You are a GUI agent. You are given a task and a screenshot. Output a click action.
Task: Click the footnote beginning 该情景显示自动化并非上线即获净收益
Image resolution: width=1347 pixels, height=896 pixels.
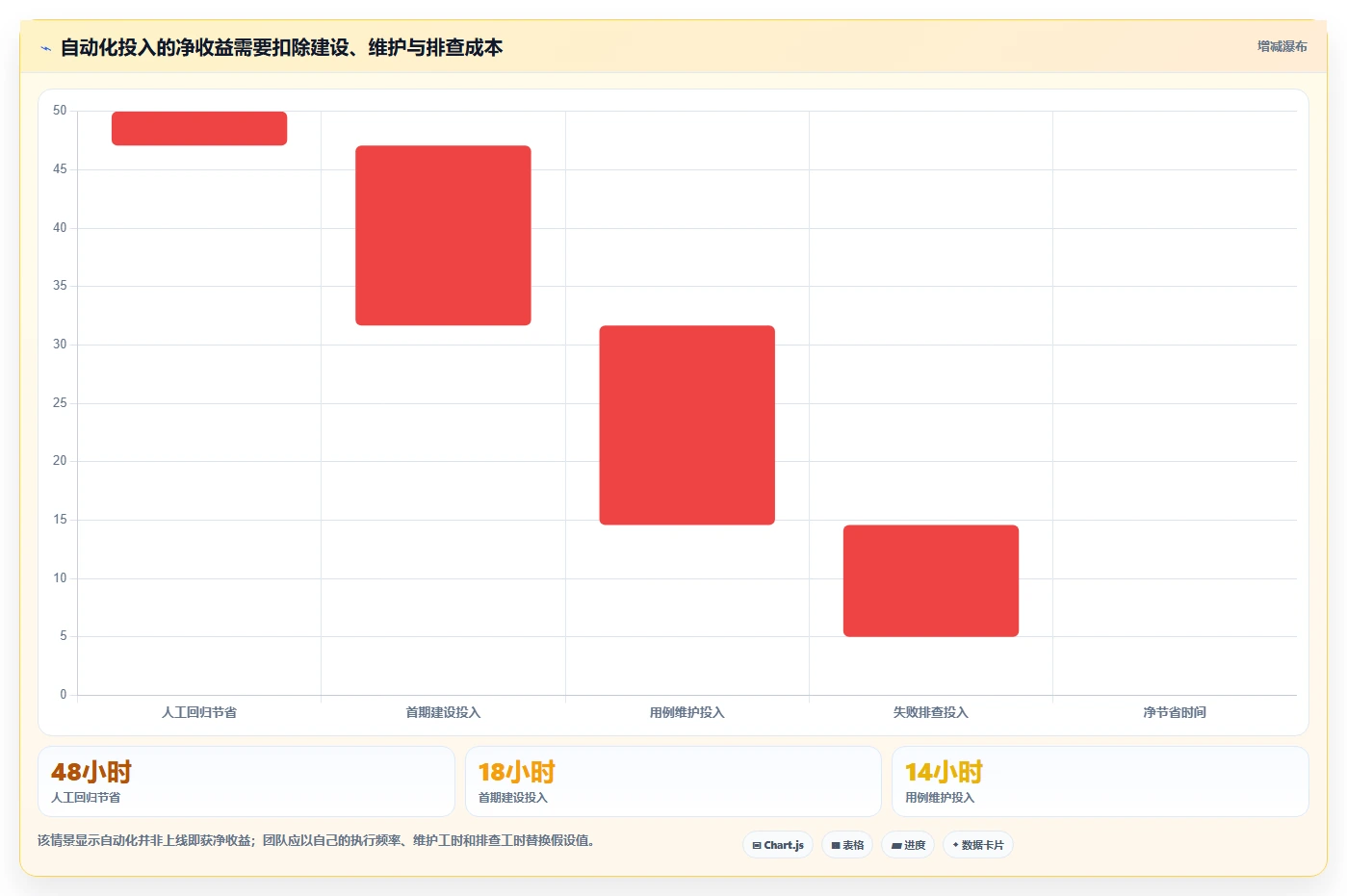click(316, 840)
